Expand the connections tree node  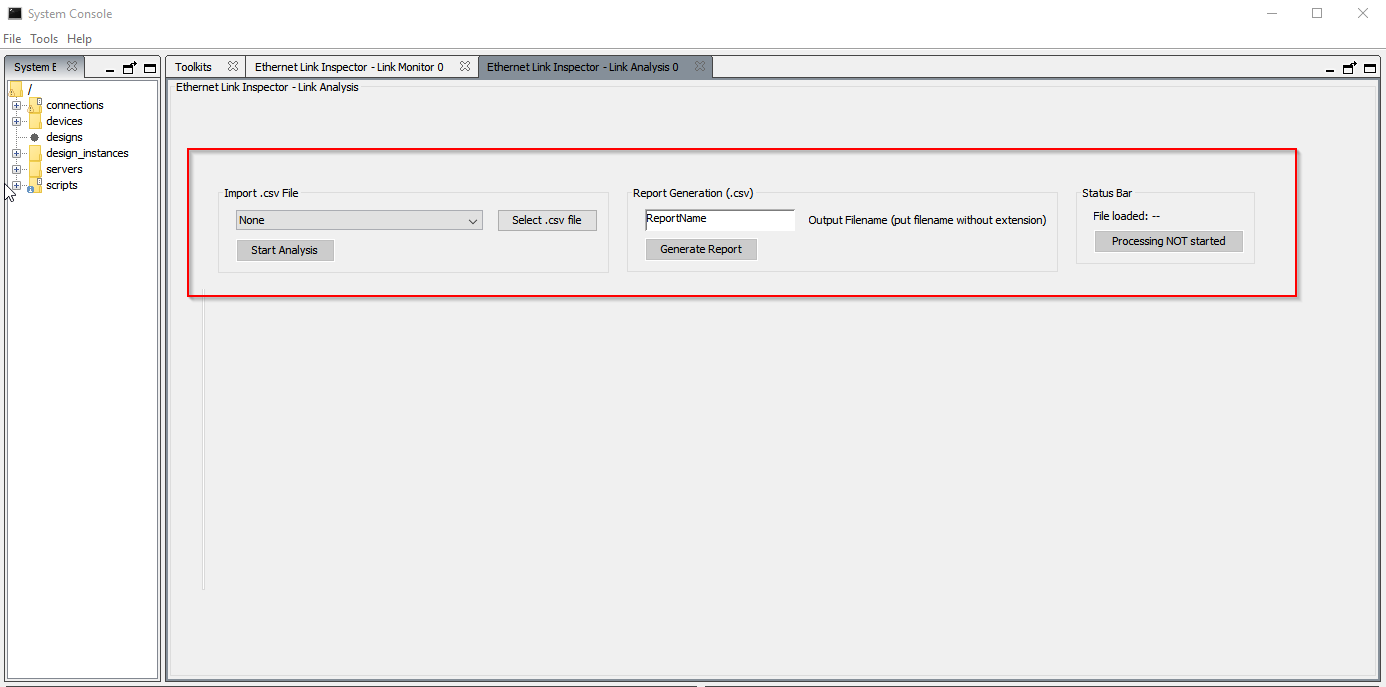pyautogui.click(x=16, y=105)
